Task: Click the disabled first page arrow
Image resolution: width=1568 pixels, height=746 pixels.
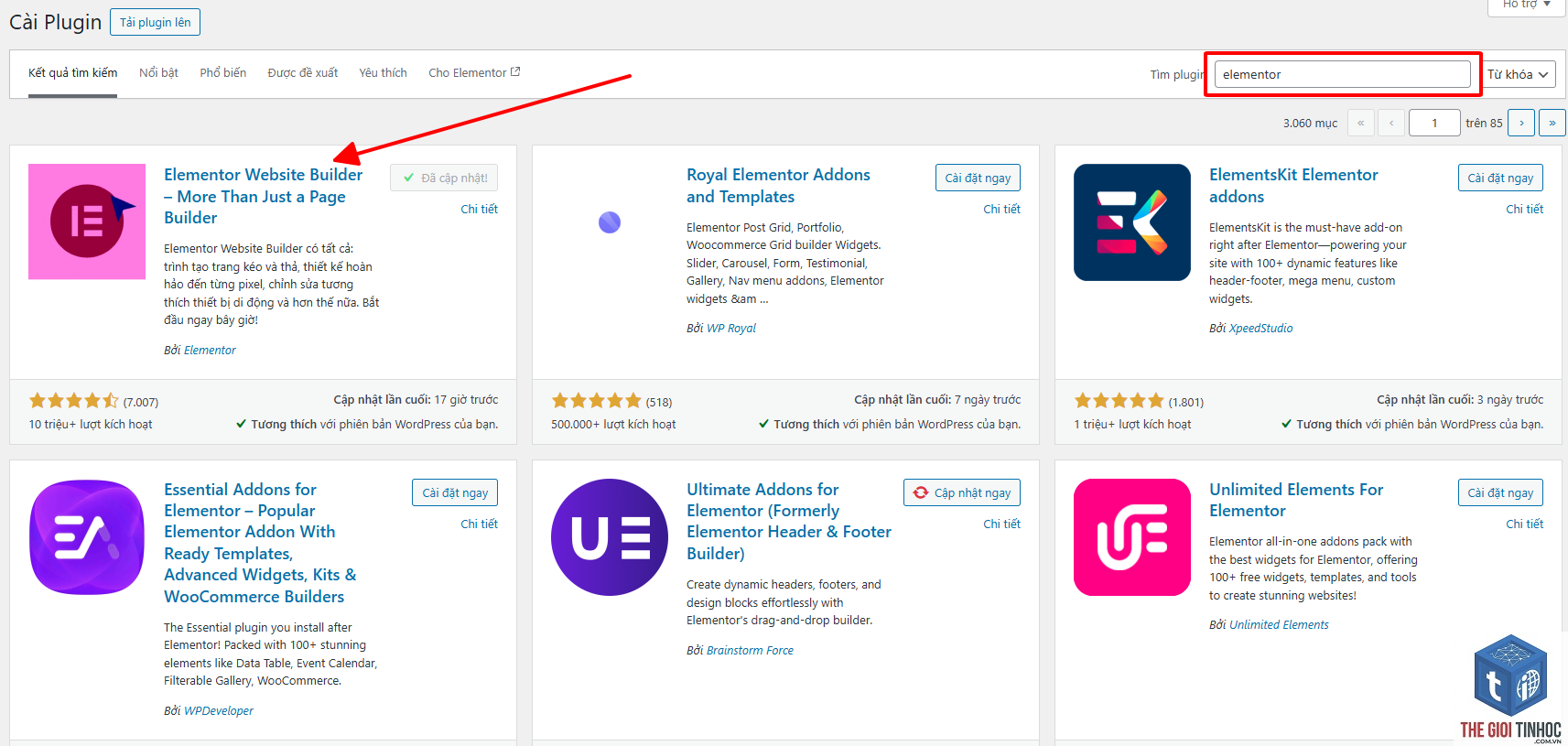Action: tap(1361, 123)
